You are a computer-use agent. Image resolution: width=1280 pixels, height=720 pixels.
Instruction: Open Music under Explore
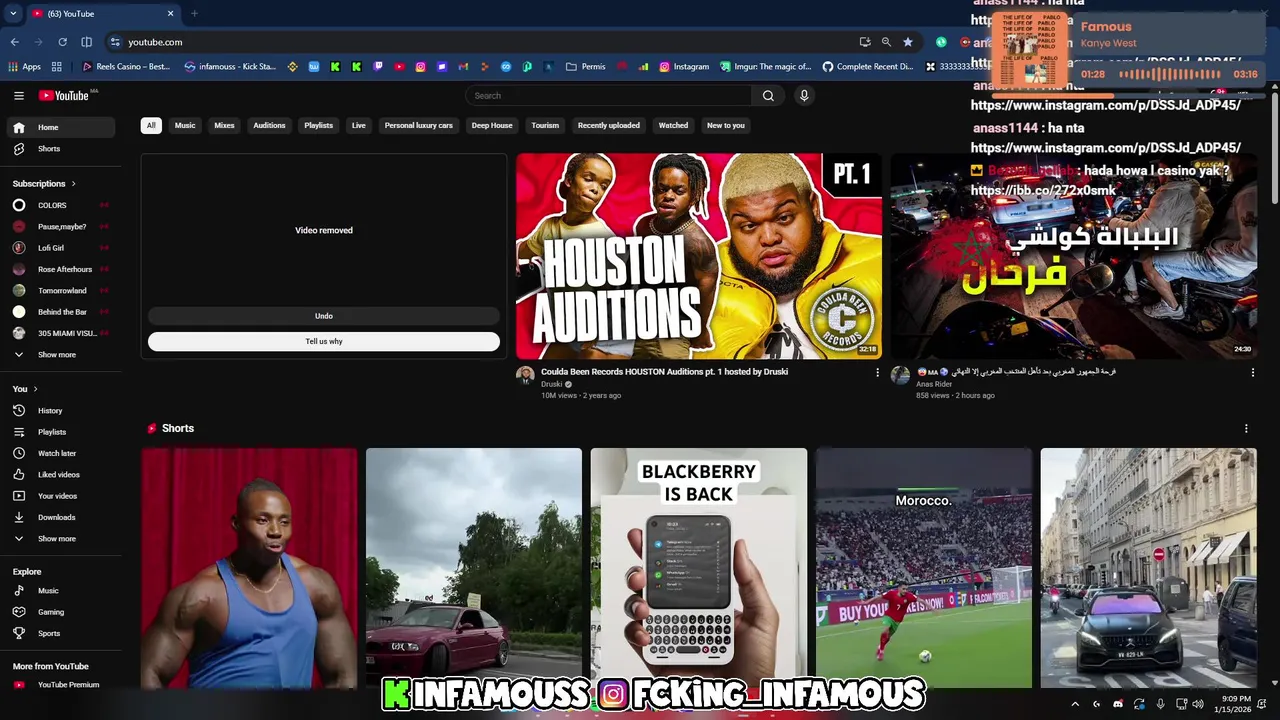pos(62,591)
